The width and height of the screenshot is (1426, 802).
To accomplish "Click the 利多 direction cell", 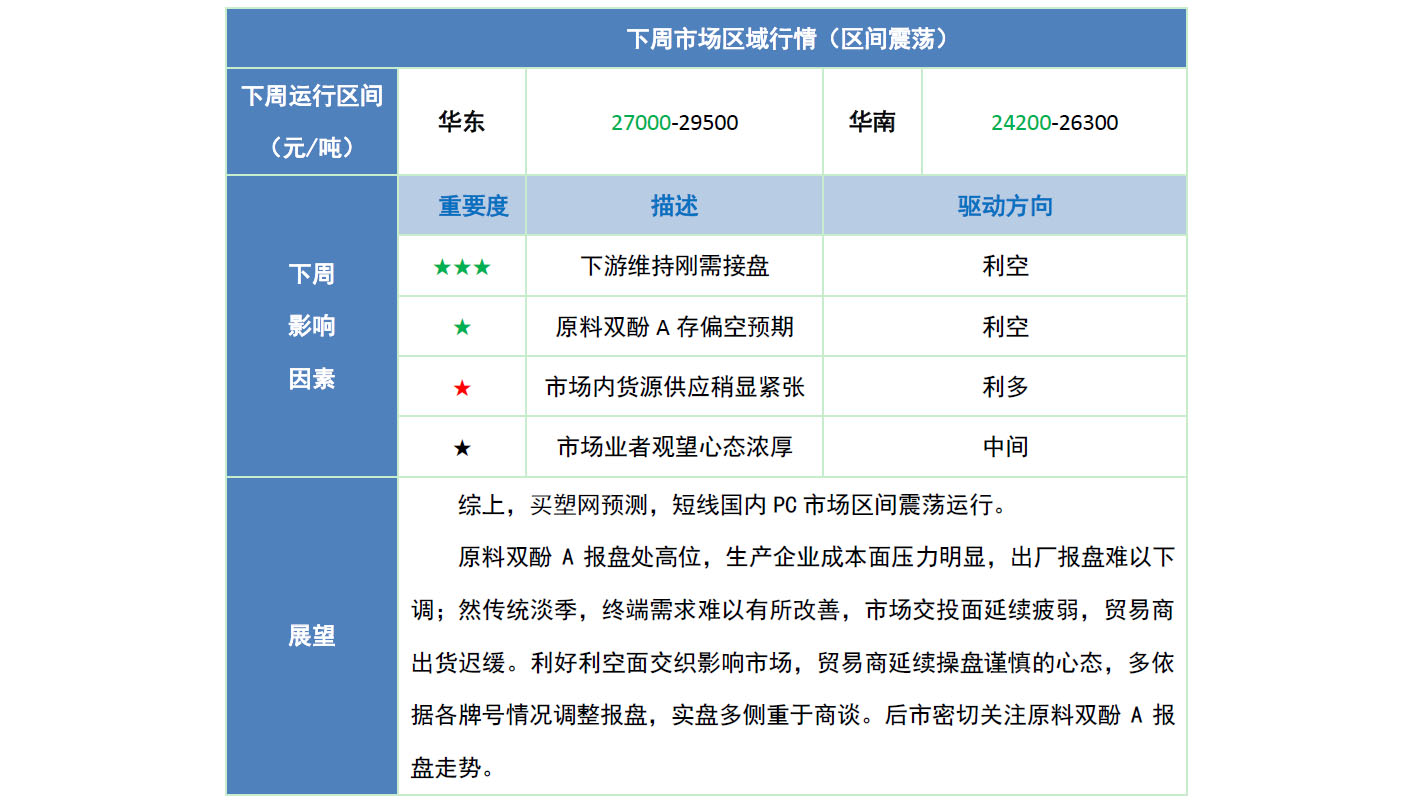I will tap(1005, 387).
